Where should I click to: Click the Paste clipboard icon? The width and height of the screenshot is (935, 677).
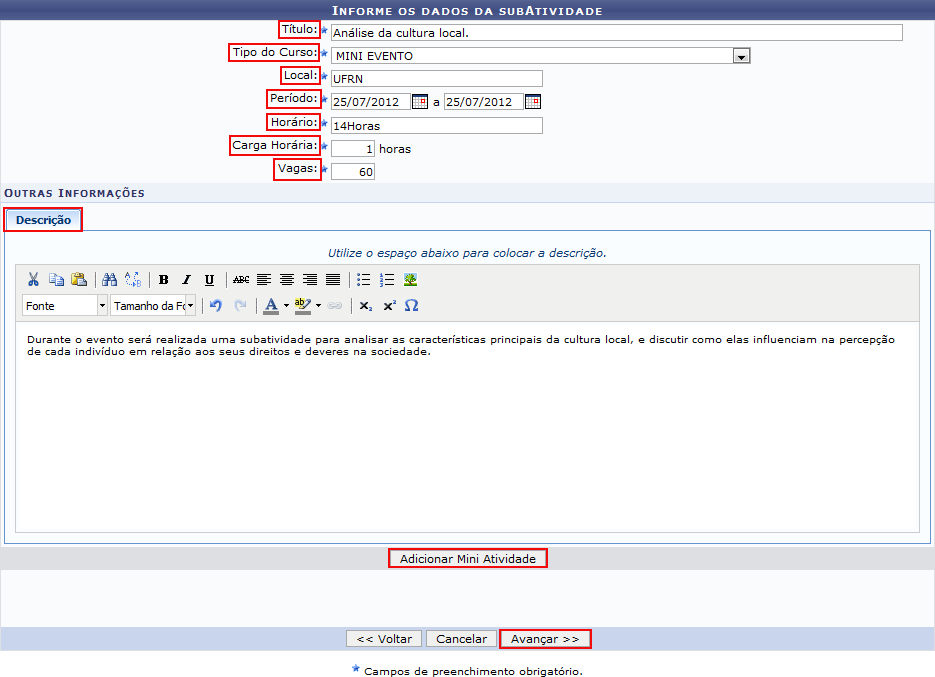[x=78, y=280]
